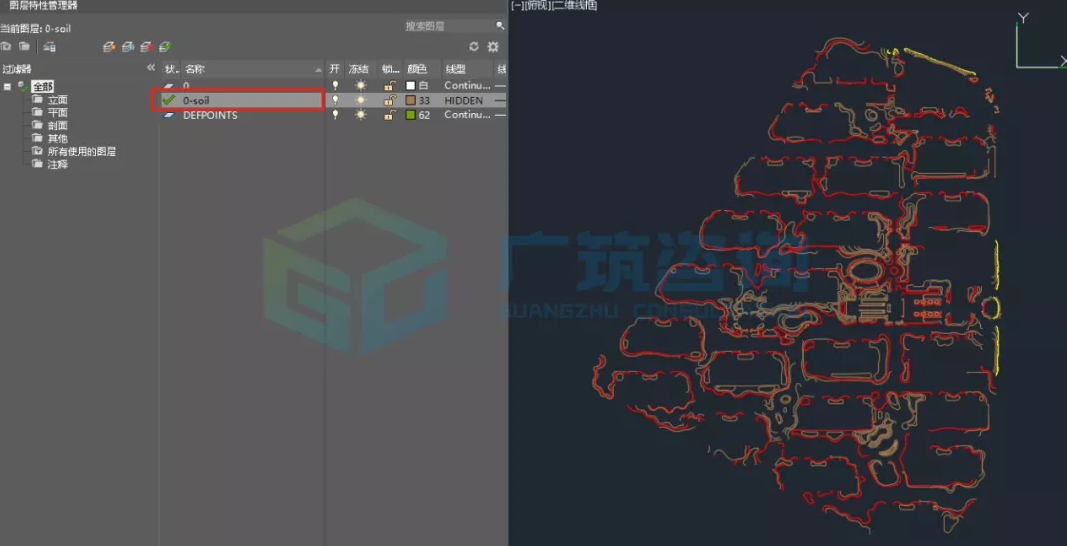Collapse the 全部 filter tree node

pos(7,87)
